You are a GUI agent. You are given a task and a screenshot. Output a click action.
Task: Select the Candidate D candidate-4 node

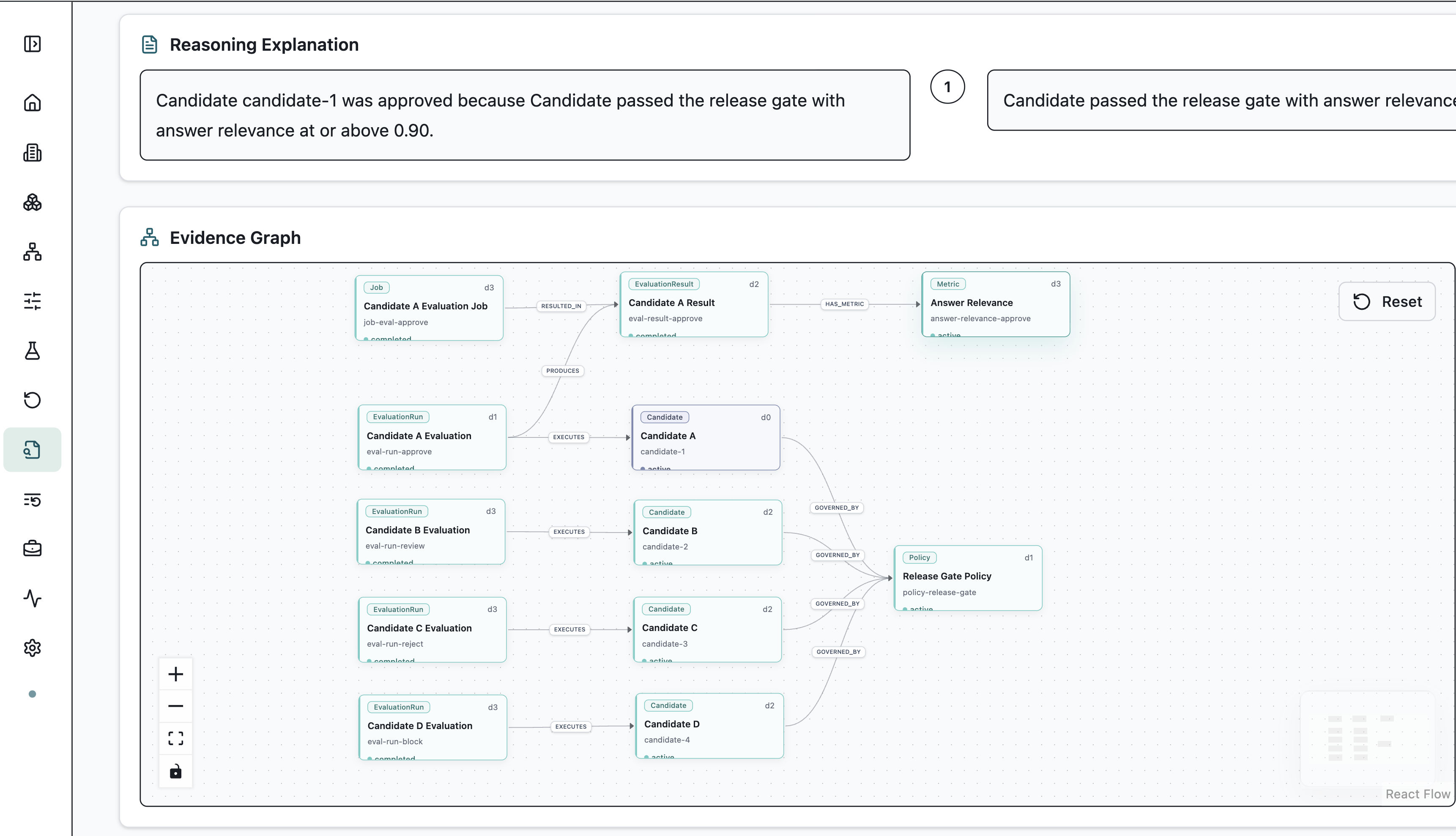710,726
